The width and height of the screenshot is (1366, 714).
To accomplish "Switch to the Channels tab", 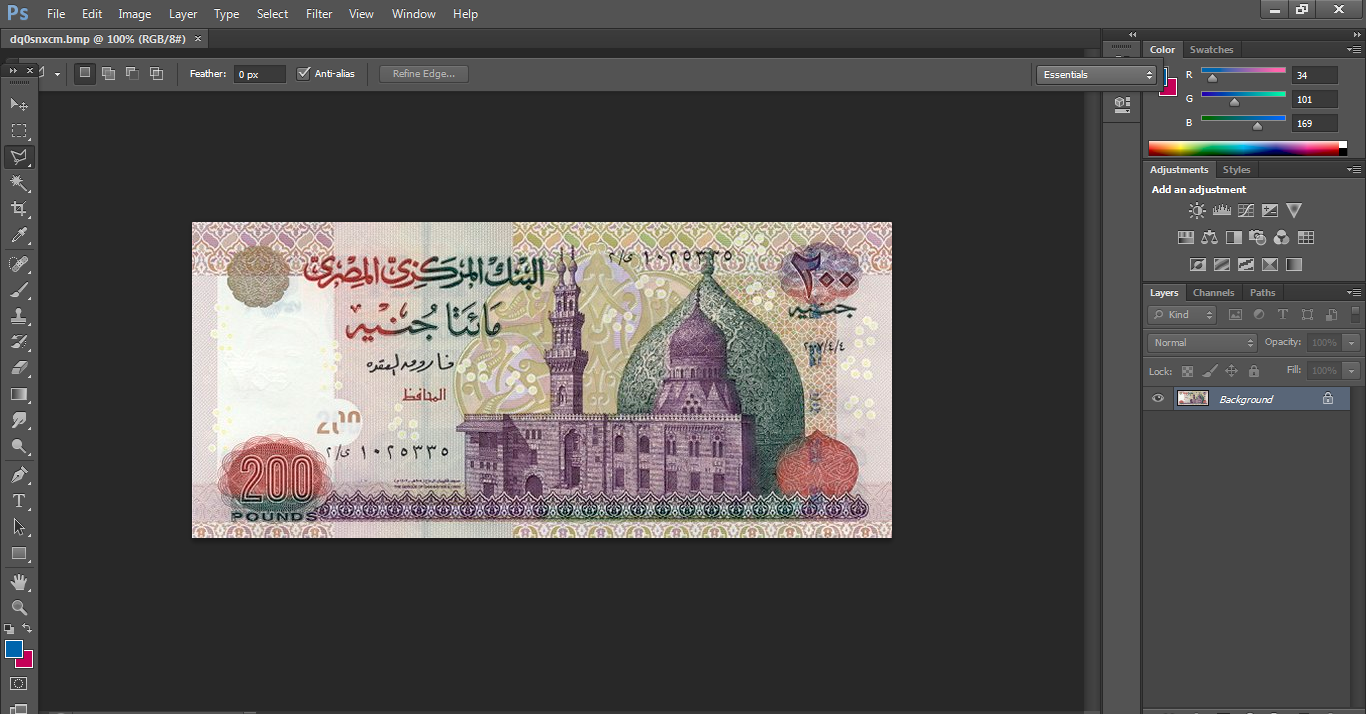I will pos(1213,292).
